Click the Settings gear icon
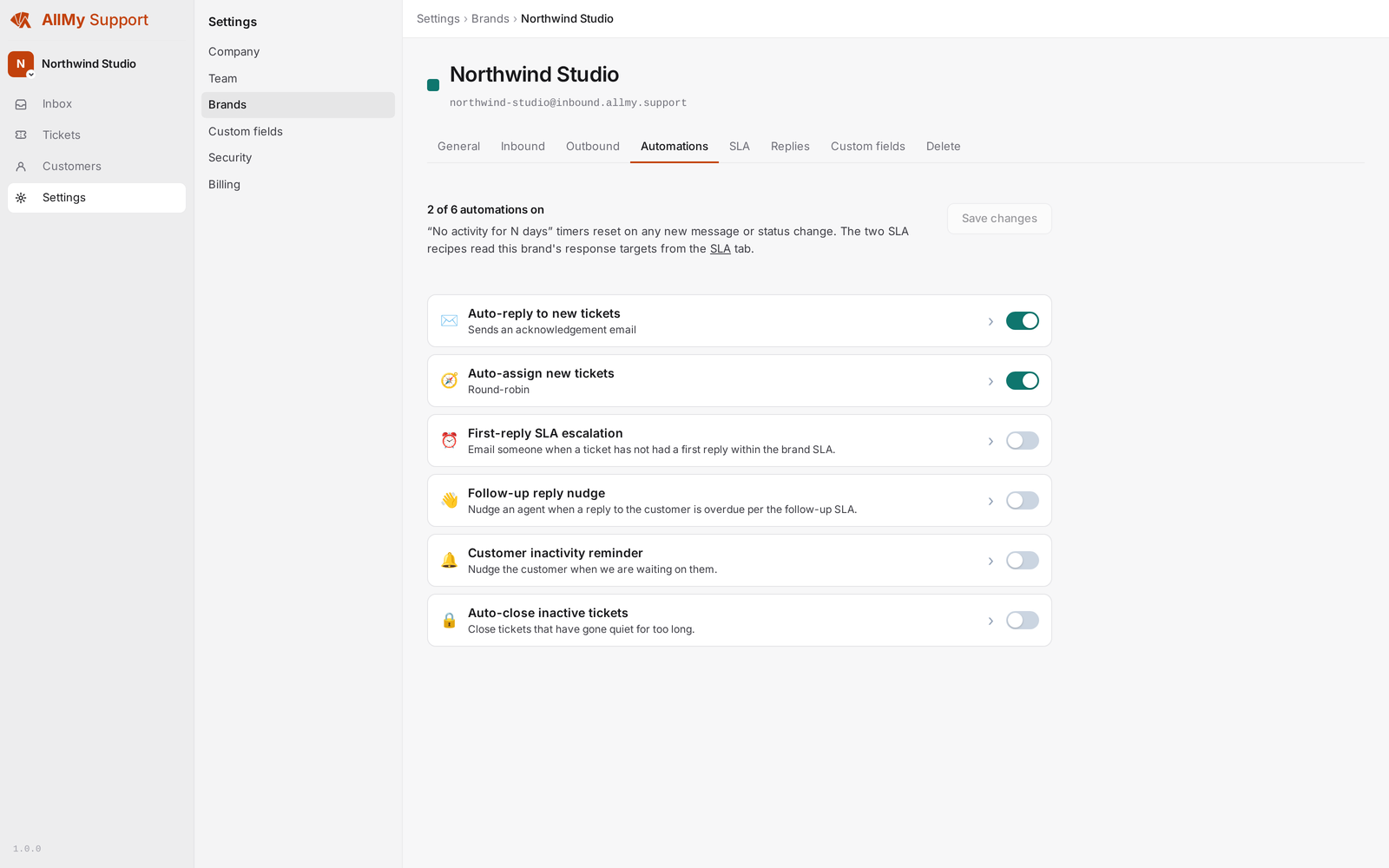This screenshot has width=1389, height=868. [x=21, y=198]
